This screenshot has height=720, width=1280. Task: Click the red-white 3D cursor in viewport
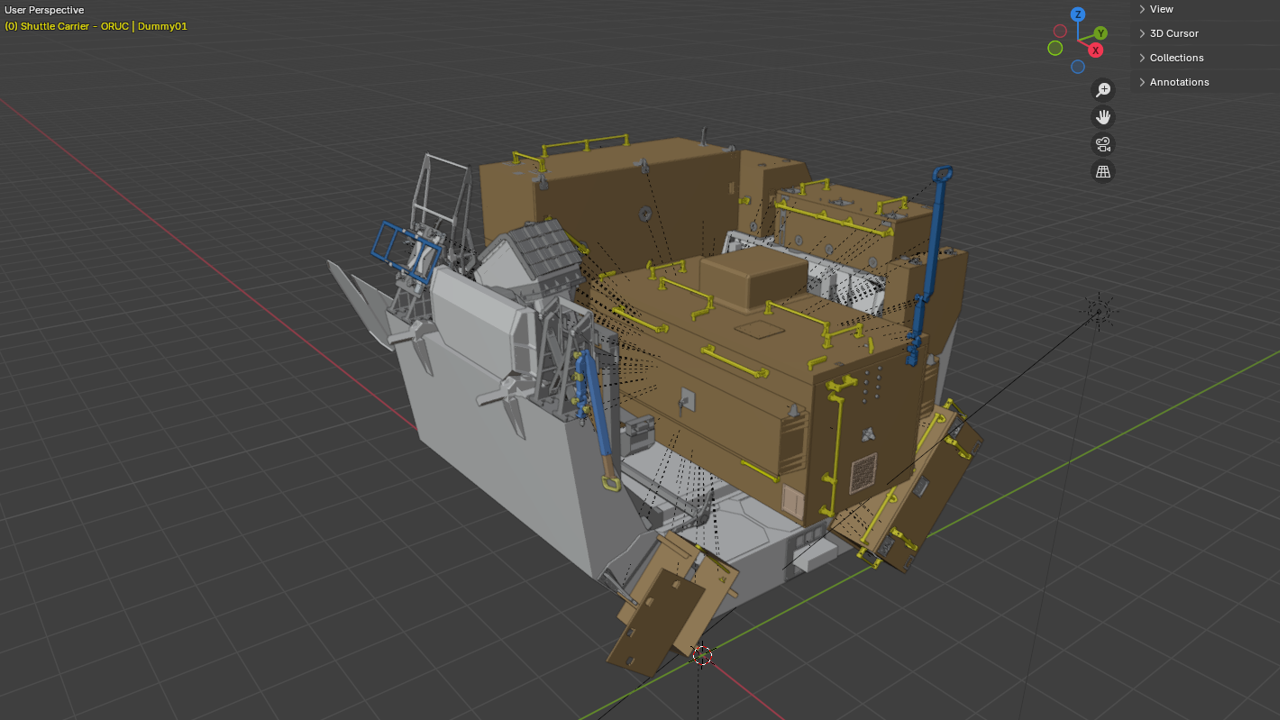(x=702, y=656)
